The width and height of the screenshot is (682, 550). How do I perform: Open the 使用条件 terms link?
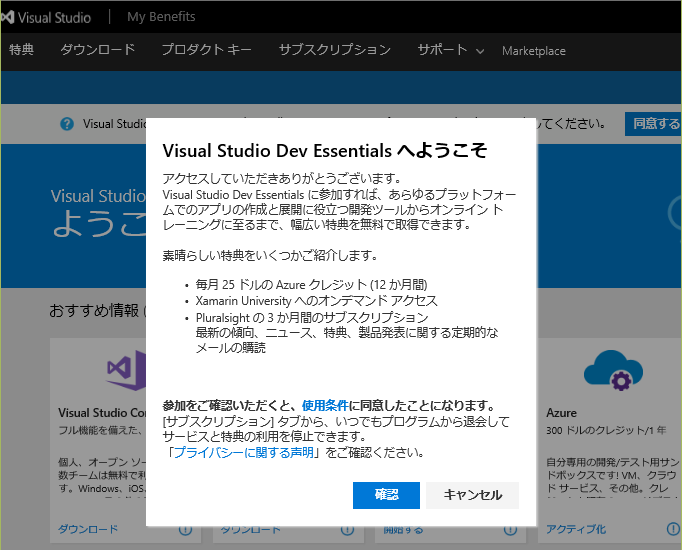click(325, 406)
